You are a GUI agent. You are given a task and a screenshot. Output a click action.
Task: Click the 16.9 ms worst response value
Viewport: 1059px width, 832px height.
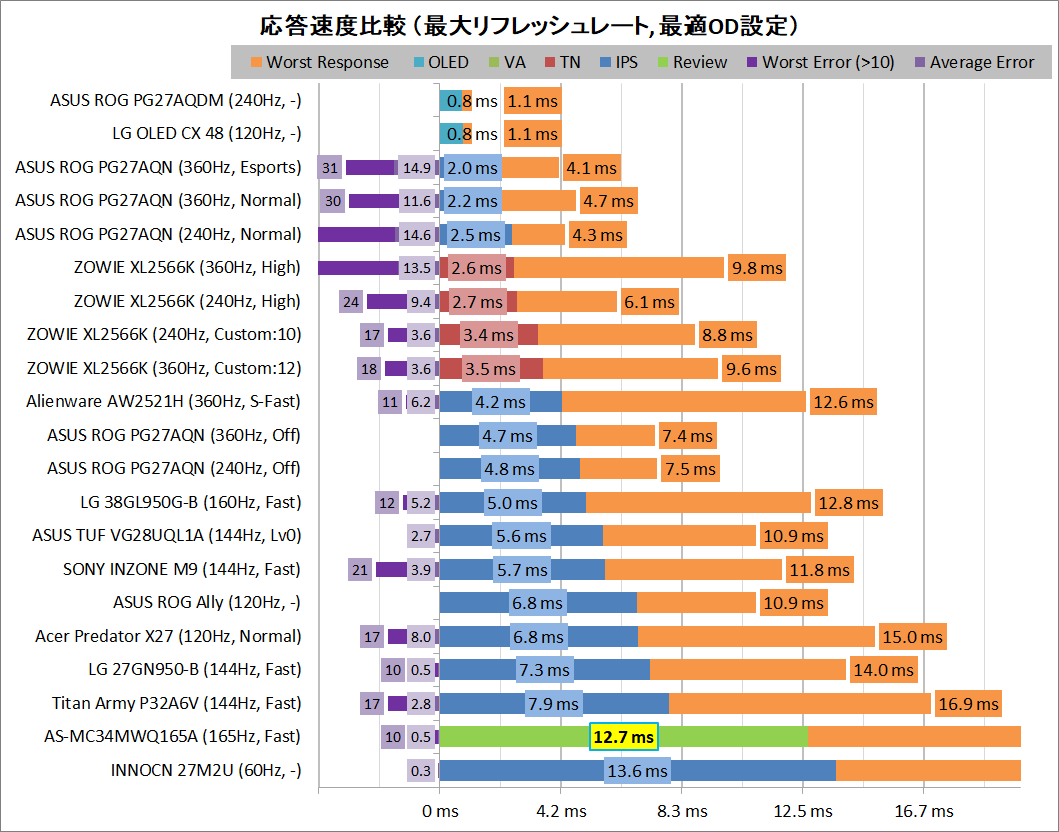pyautogui.click(x=968, y=704)
